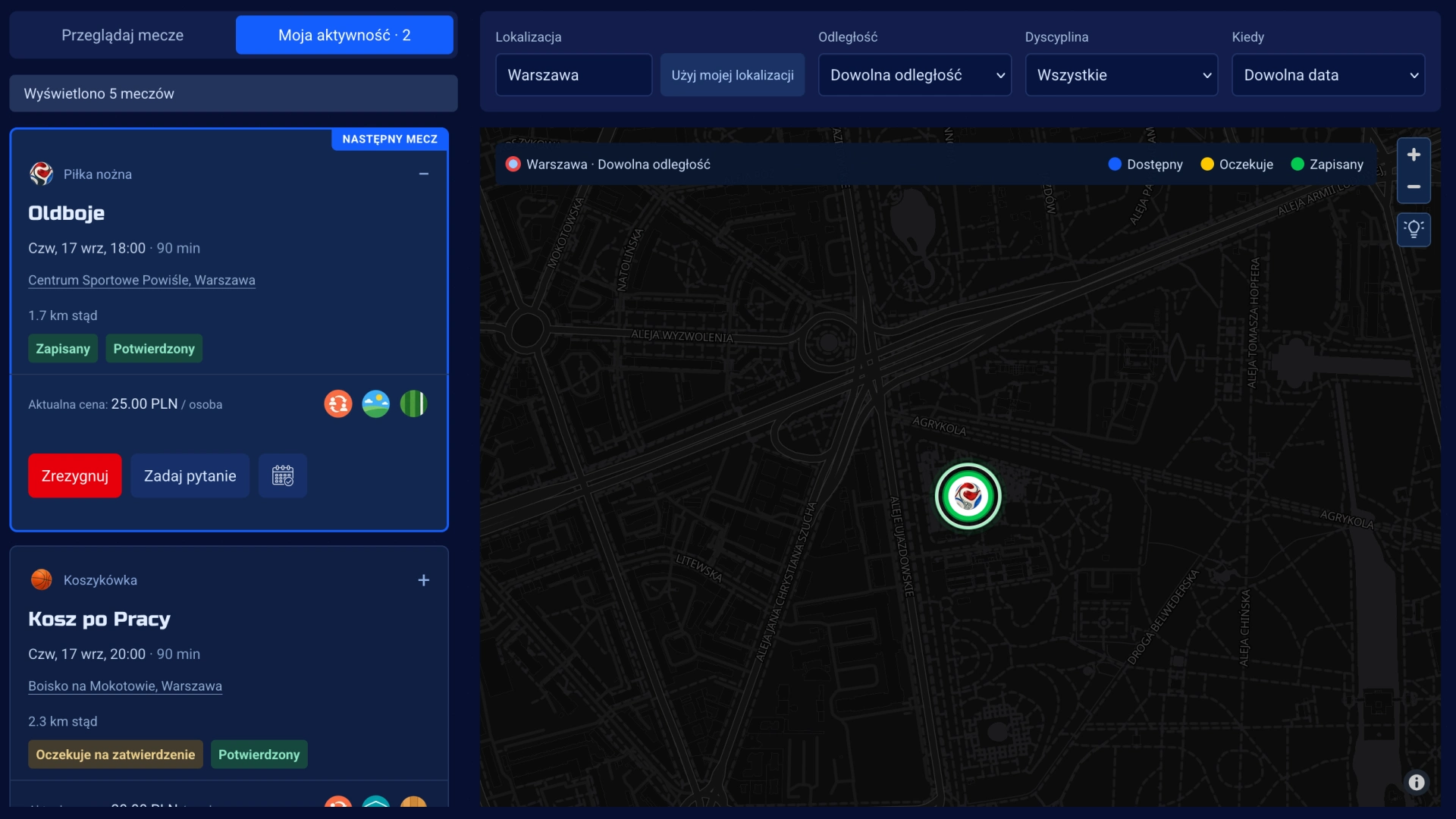Click the yellow Oczekuje legend dot

point(1207,165)
